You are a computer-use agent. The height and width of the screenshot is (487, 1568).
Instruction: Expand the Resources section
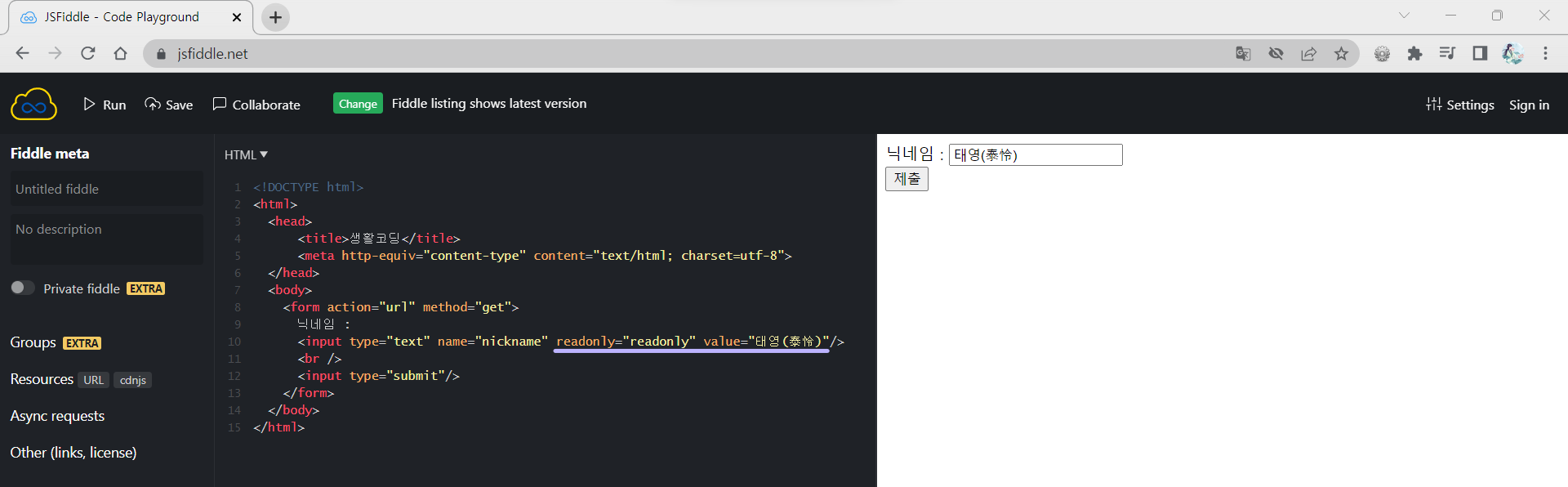tap(42, 379)
